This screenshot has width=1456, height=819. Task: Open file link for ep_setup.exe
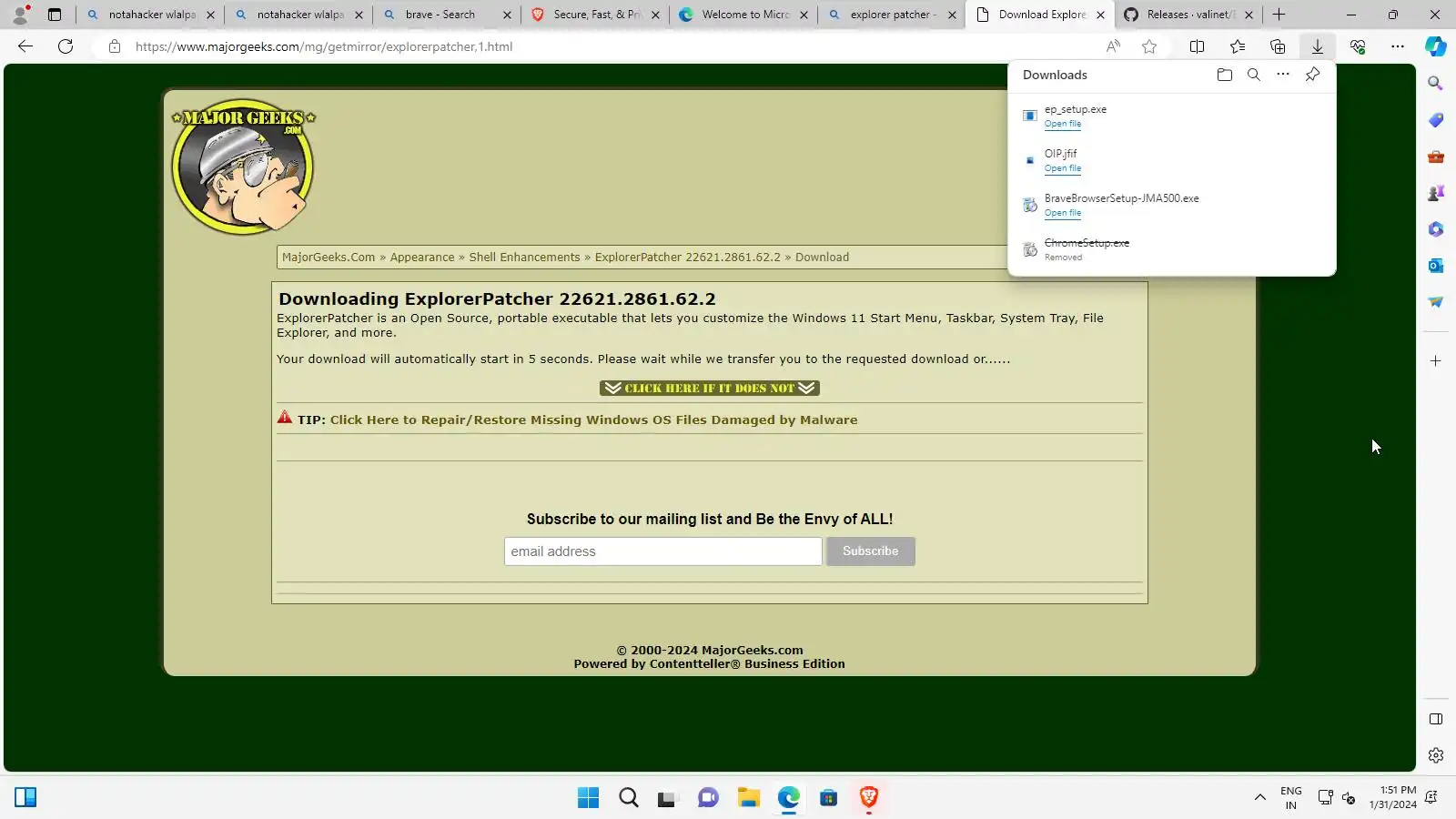tap(1063, 124)
